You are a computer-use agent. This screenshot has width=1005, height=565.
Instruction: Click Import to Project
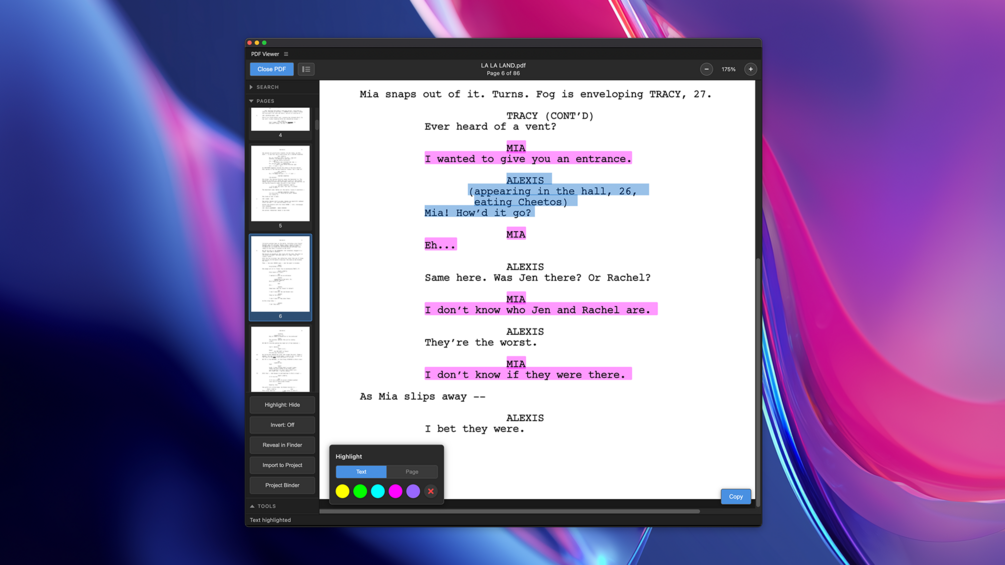click(x=282, y=465)
